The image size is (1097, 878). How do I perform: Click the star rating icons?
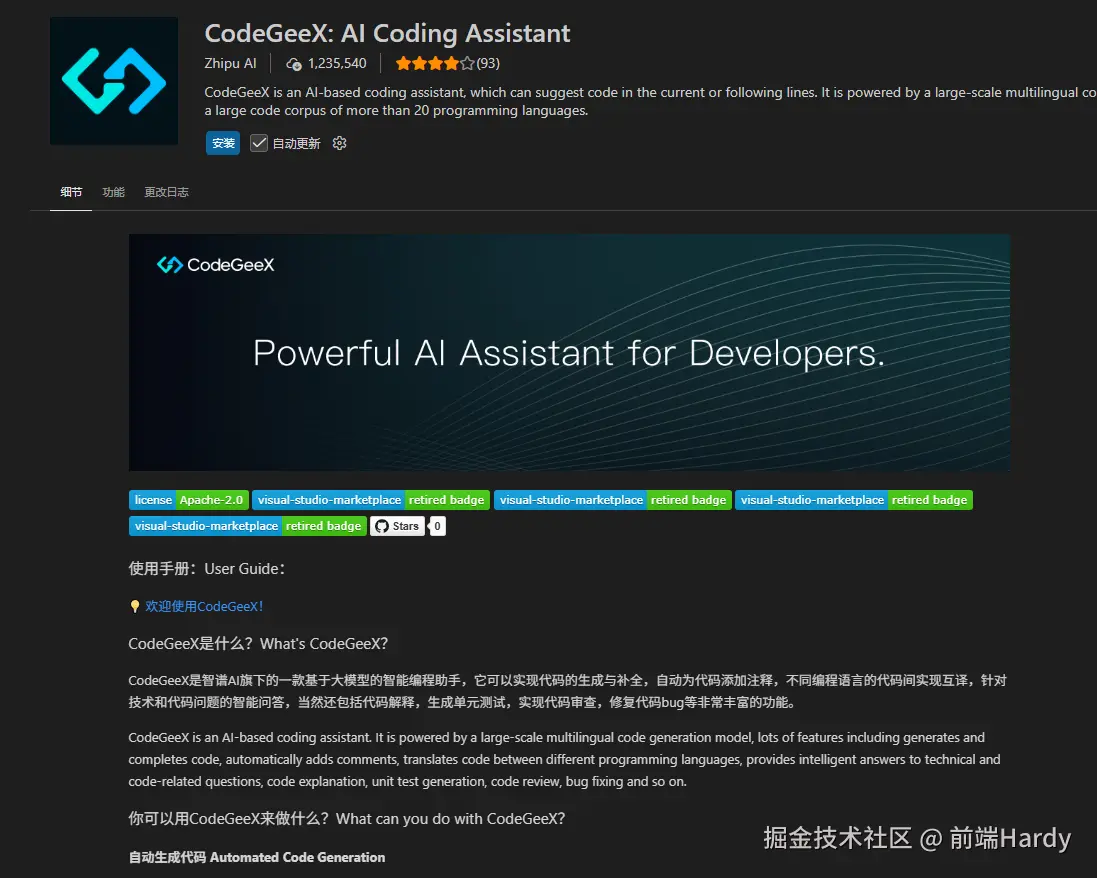(434, 64)
